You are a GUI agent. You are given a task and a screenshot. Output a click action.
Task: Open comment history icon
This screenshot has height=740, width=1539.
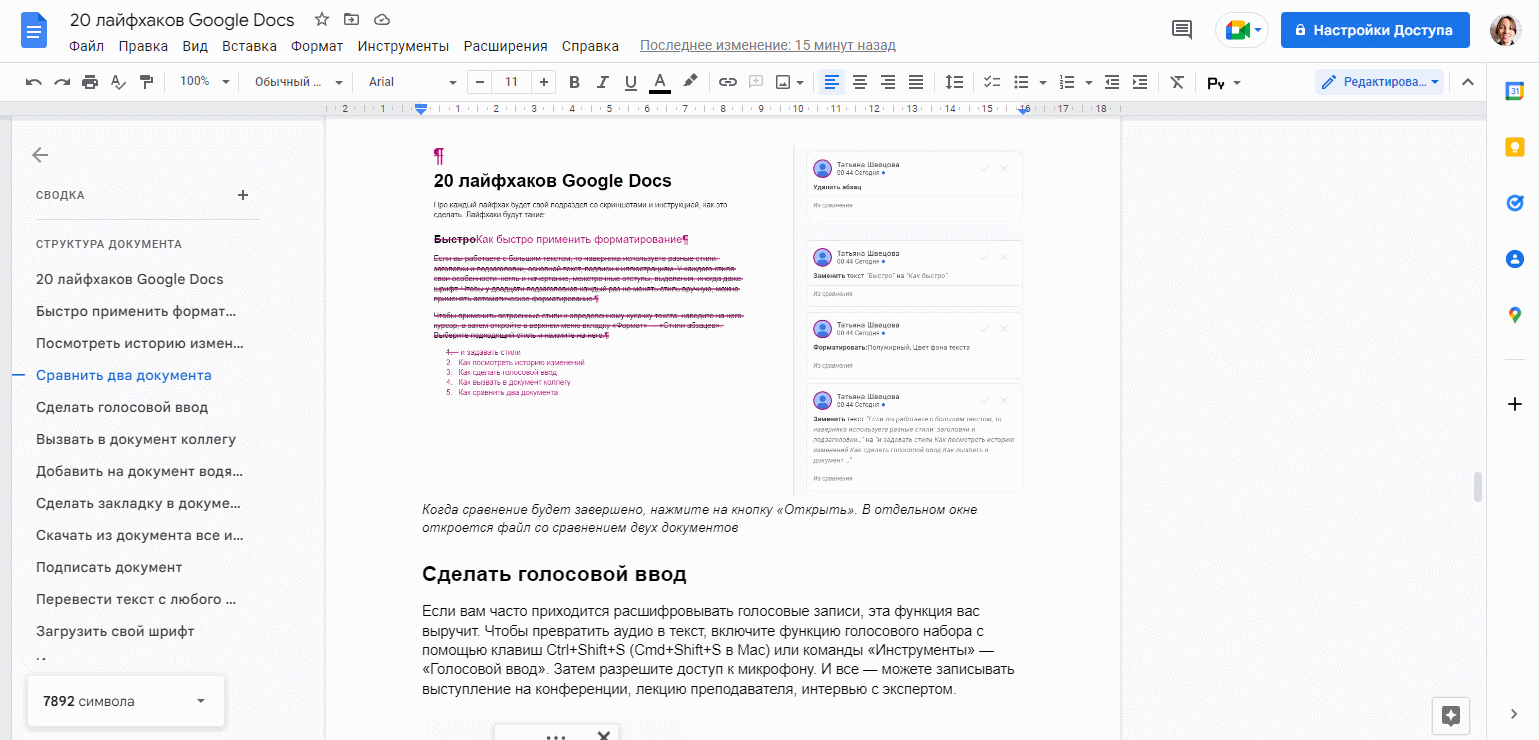[x=1182, y=30]
